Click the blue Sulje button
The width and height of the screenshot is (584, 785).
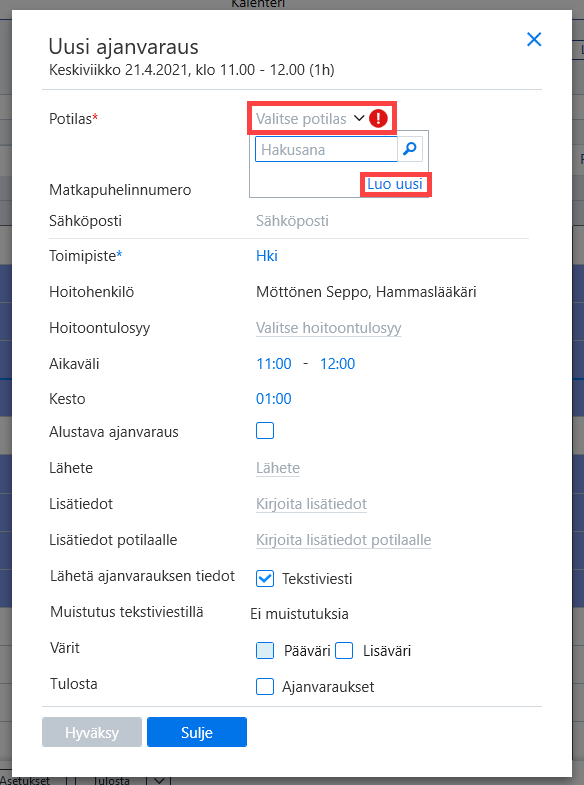coord(197,732)
